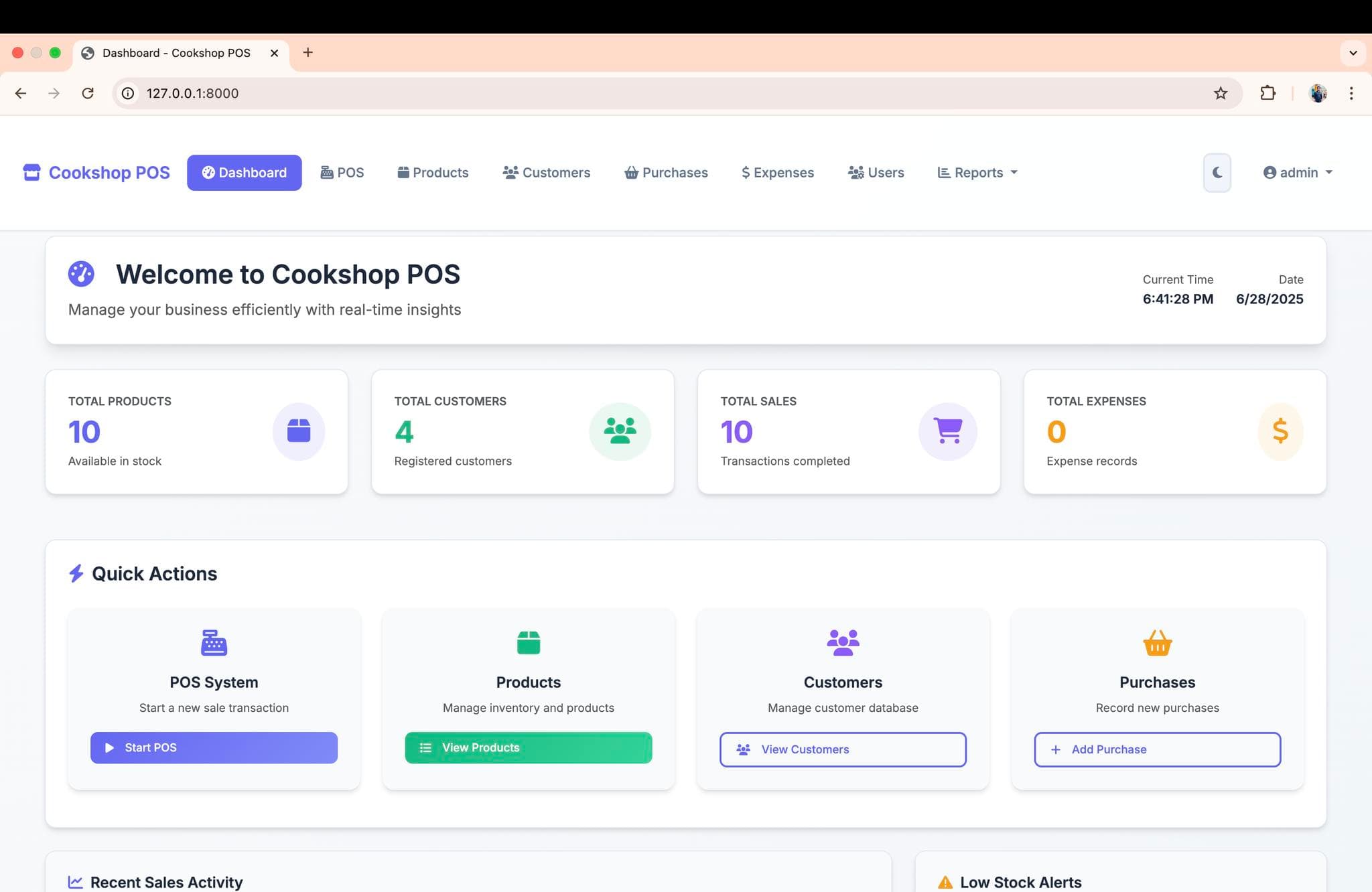Image resolution: width=1372 pixels, height=892 pixels.
Task: Go to the POS nav item
Action: point(342,173)
